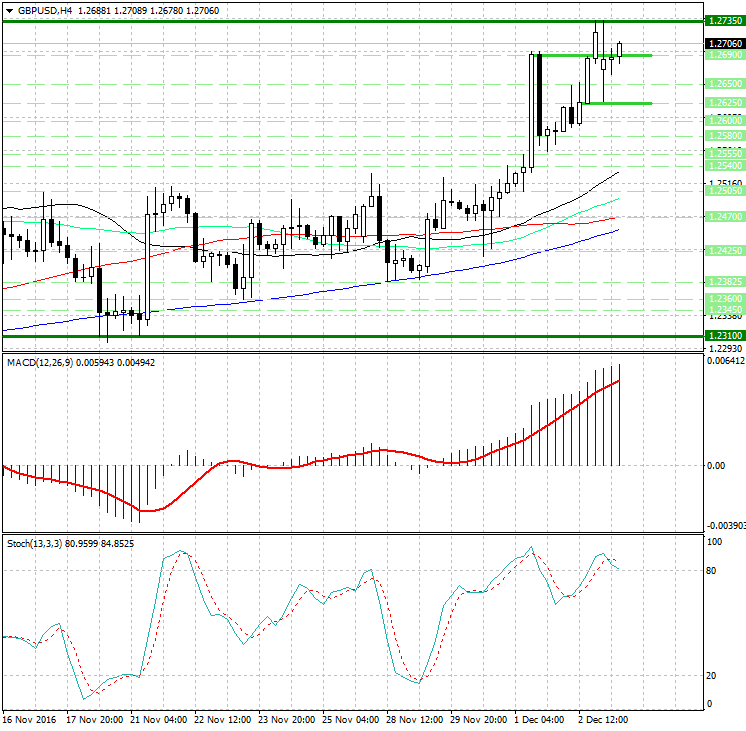Screen dimensions: 746x731
Task: Click the Stochastic 80 level label
Action: 714,571
